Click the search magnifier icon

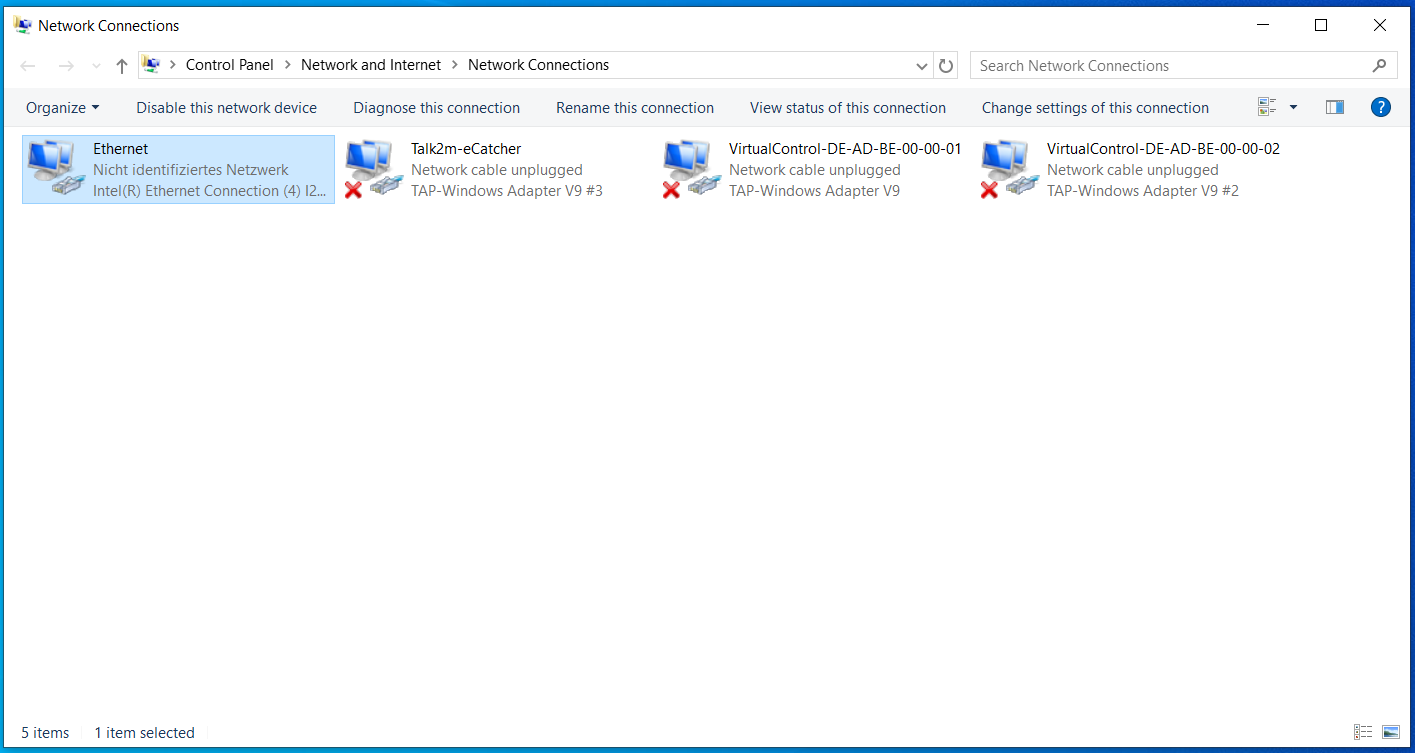pos(1379,66)
